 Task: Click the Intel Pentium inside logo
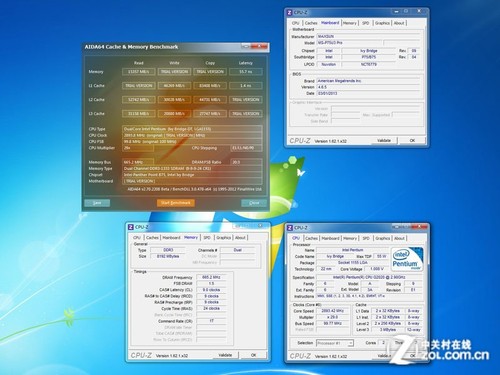coord(407,259)
